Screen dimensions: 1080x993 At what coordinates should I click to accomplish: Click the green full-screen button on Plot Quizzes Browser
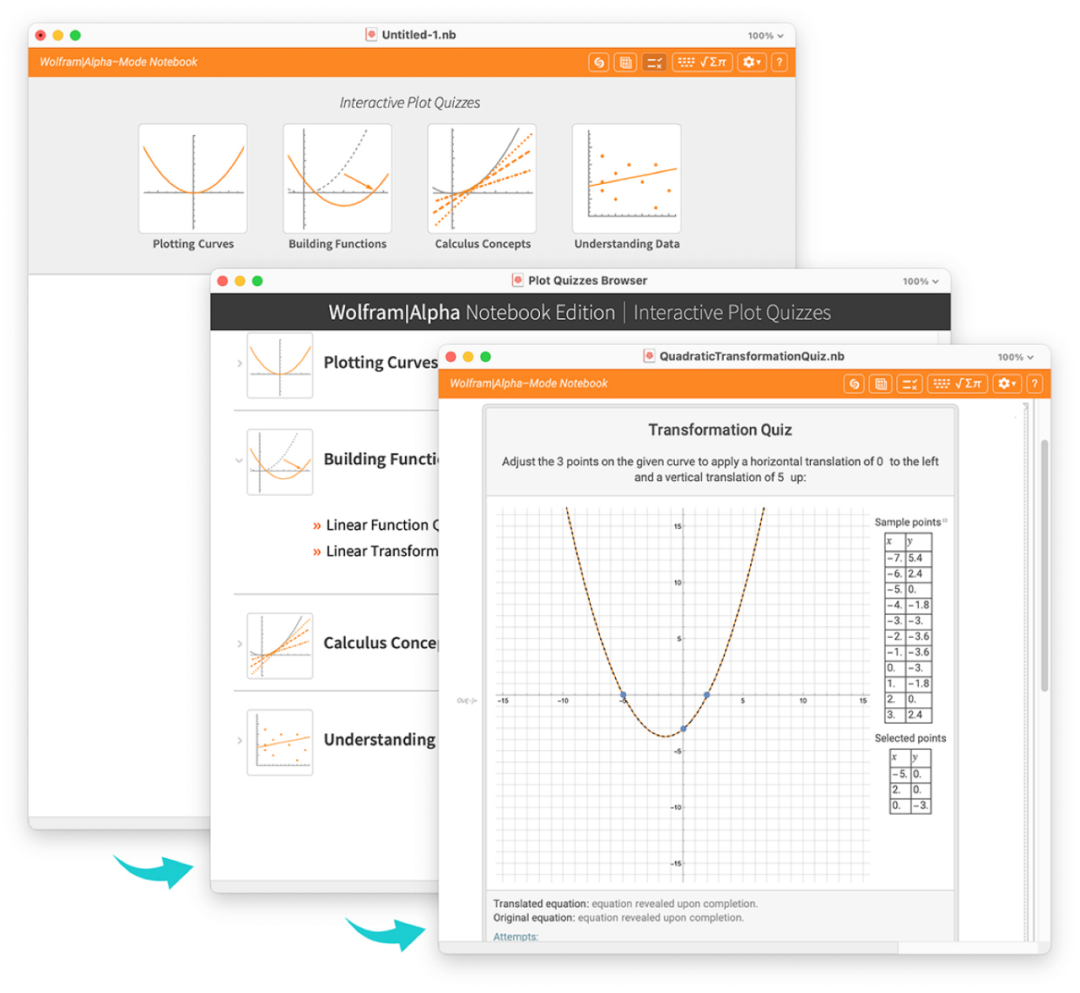click(258, 281)
